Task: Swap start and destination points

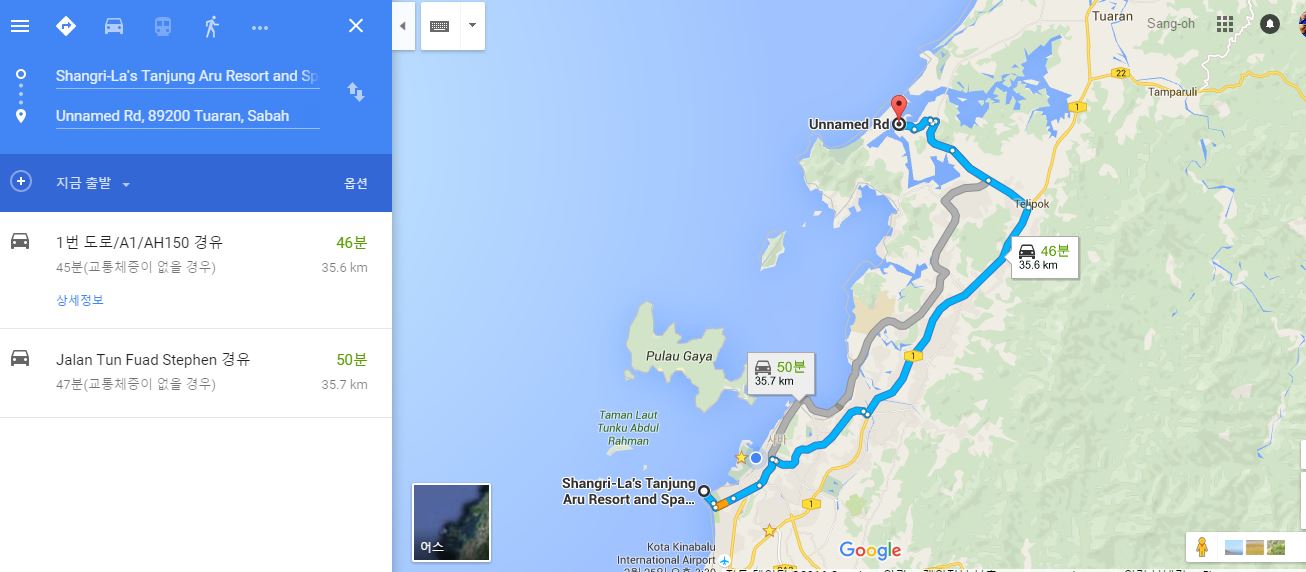Action: coord(356,92)
